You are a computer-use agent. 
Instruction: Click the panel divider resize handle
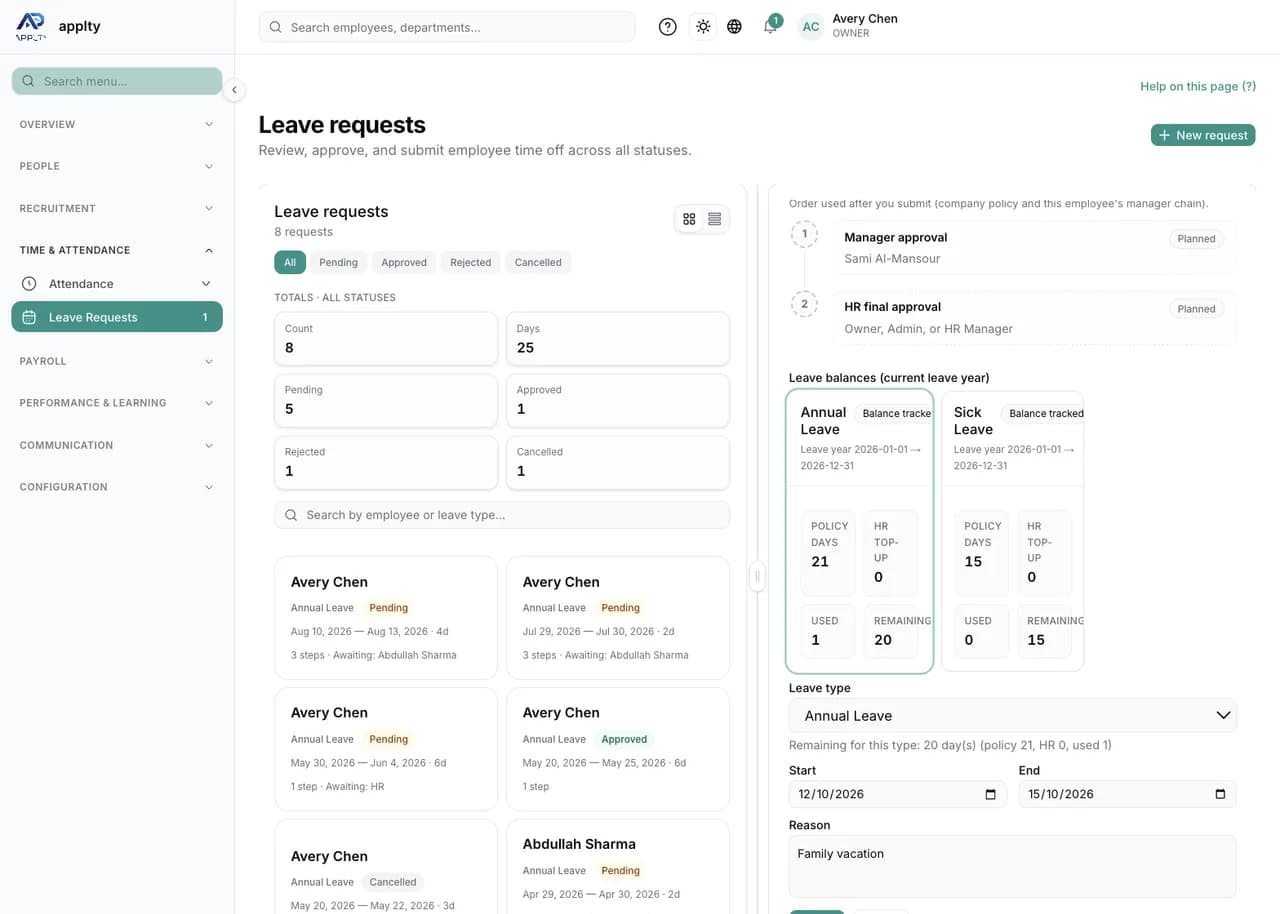coord(757,576)
